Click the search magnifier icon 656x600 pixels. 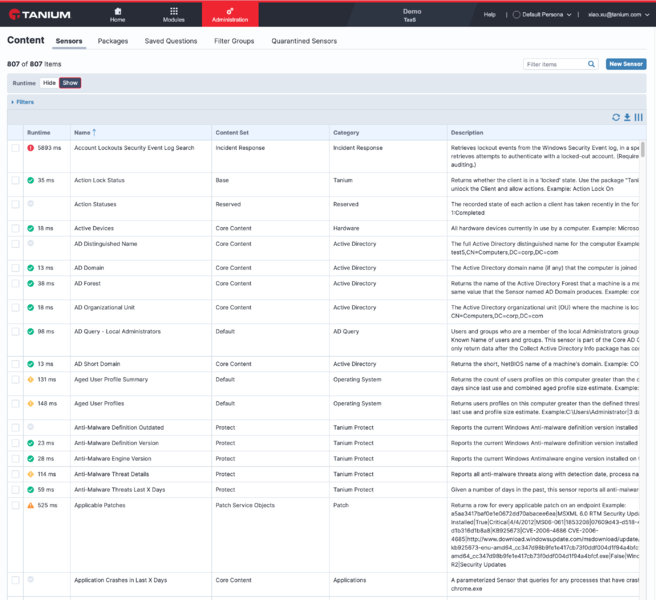(591, 64)
